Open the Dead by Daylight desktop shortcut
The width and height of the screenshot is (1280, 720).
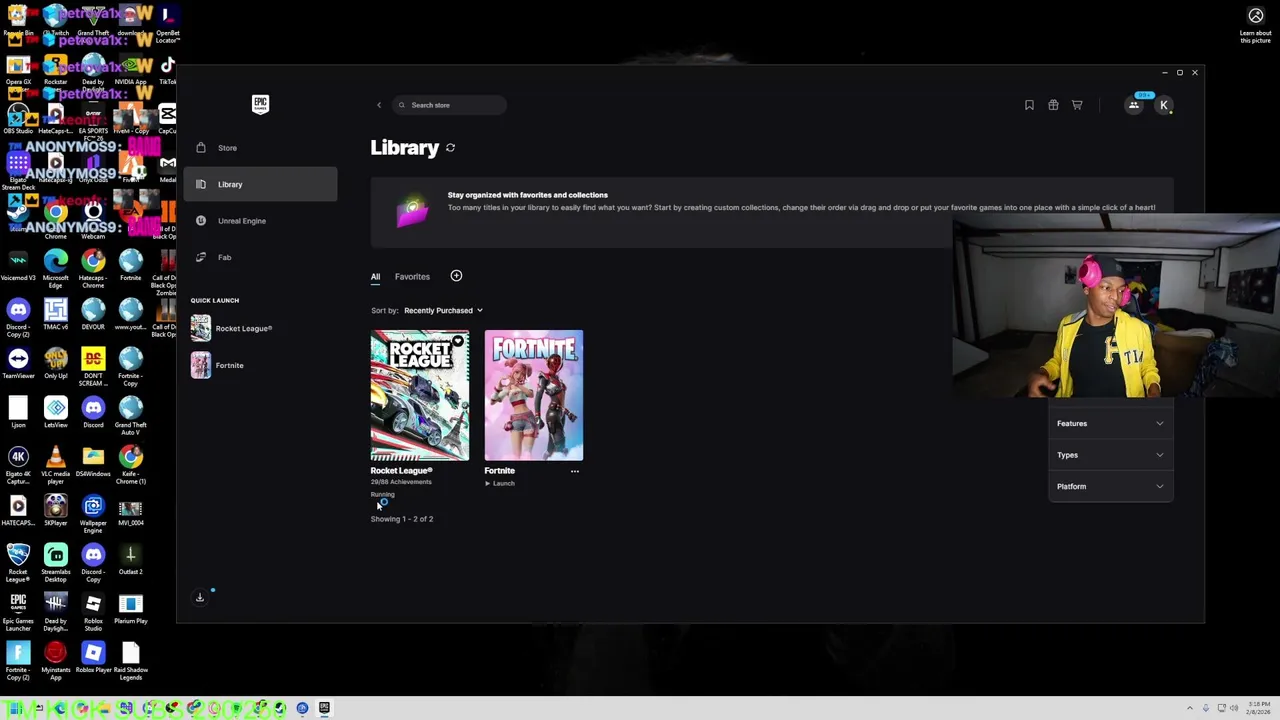click(55, 612)
